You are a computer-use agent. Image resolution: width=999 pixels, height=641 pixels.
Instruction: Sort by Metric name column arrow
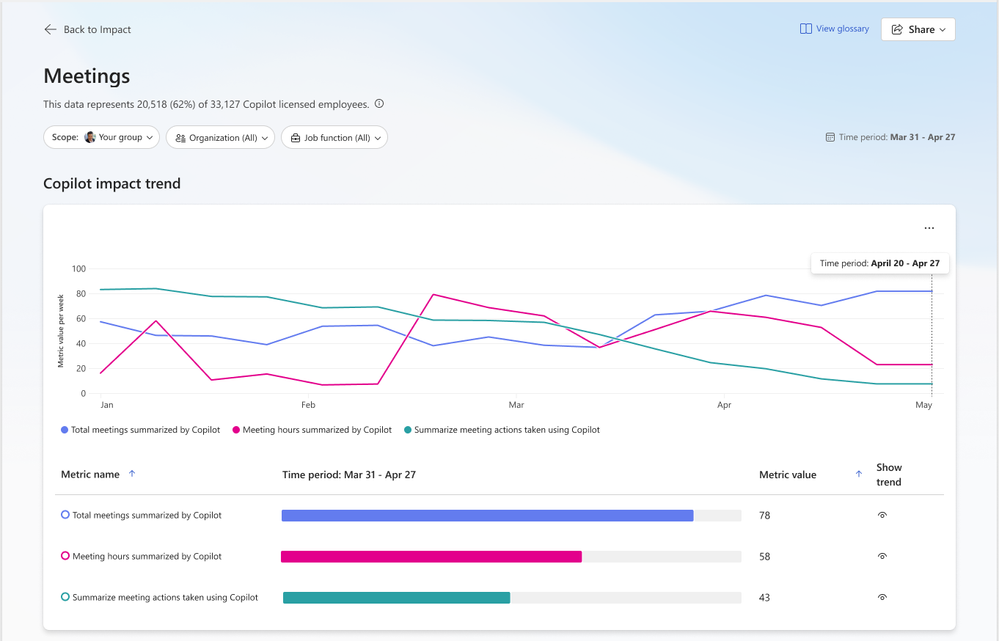[x=132, y=473]
